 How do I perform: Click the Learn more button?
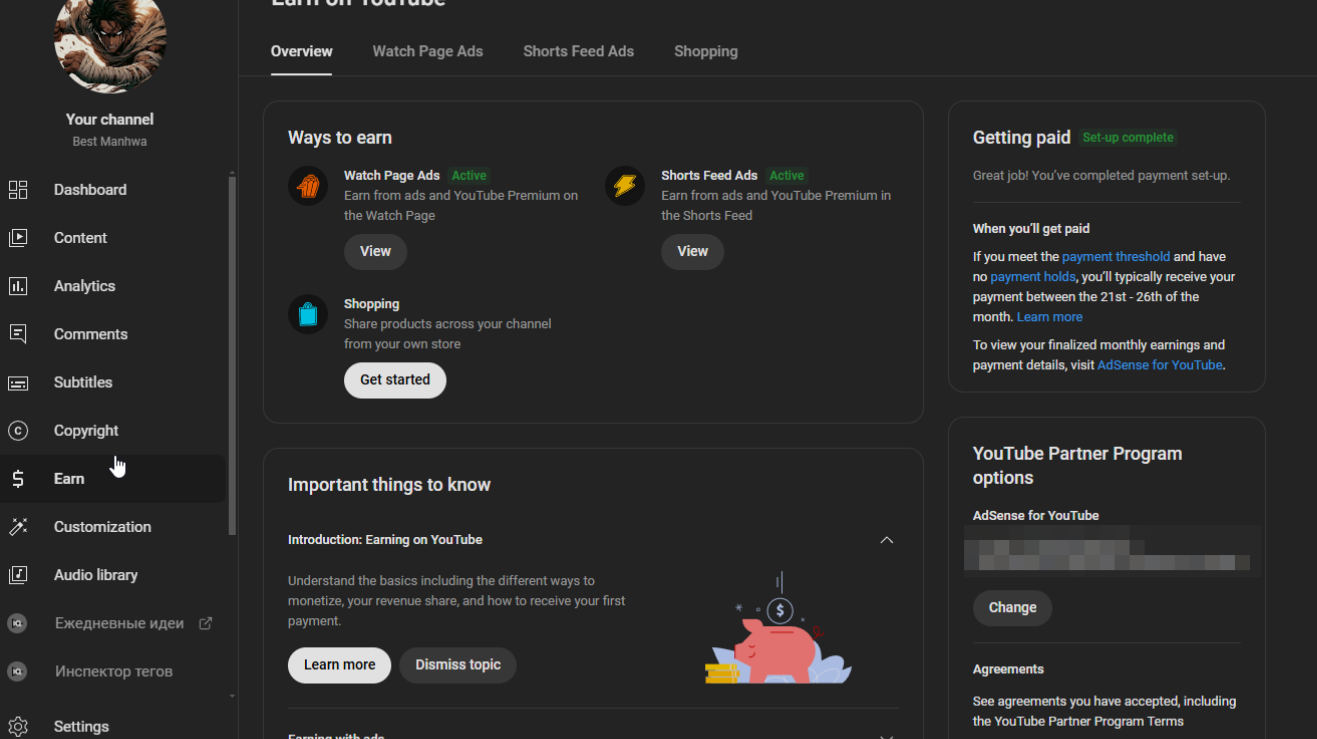point(340,665)
